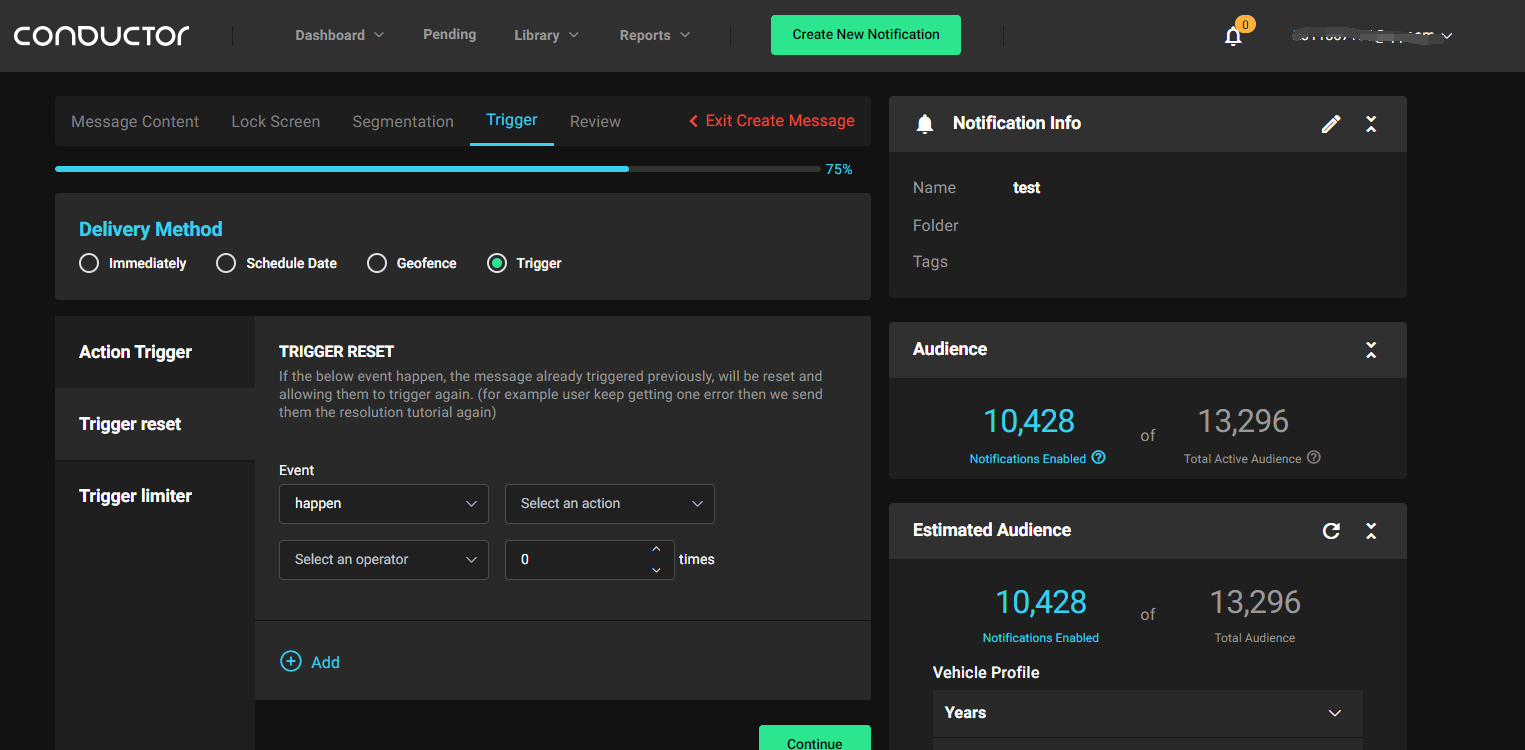Screen dimensions: 1525x750
Task: Click Exit Create Message link
Action: pos(771,121)
